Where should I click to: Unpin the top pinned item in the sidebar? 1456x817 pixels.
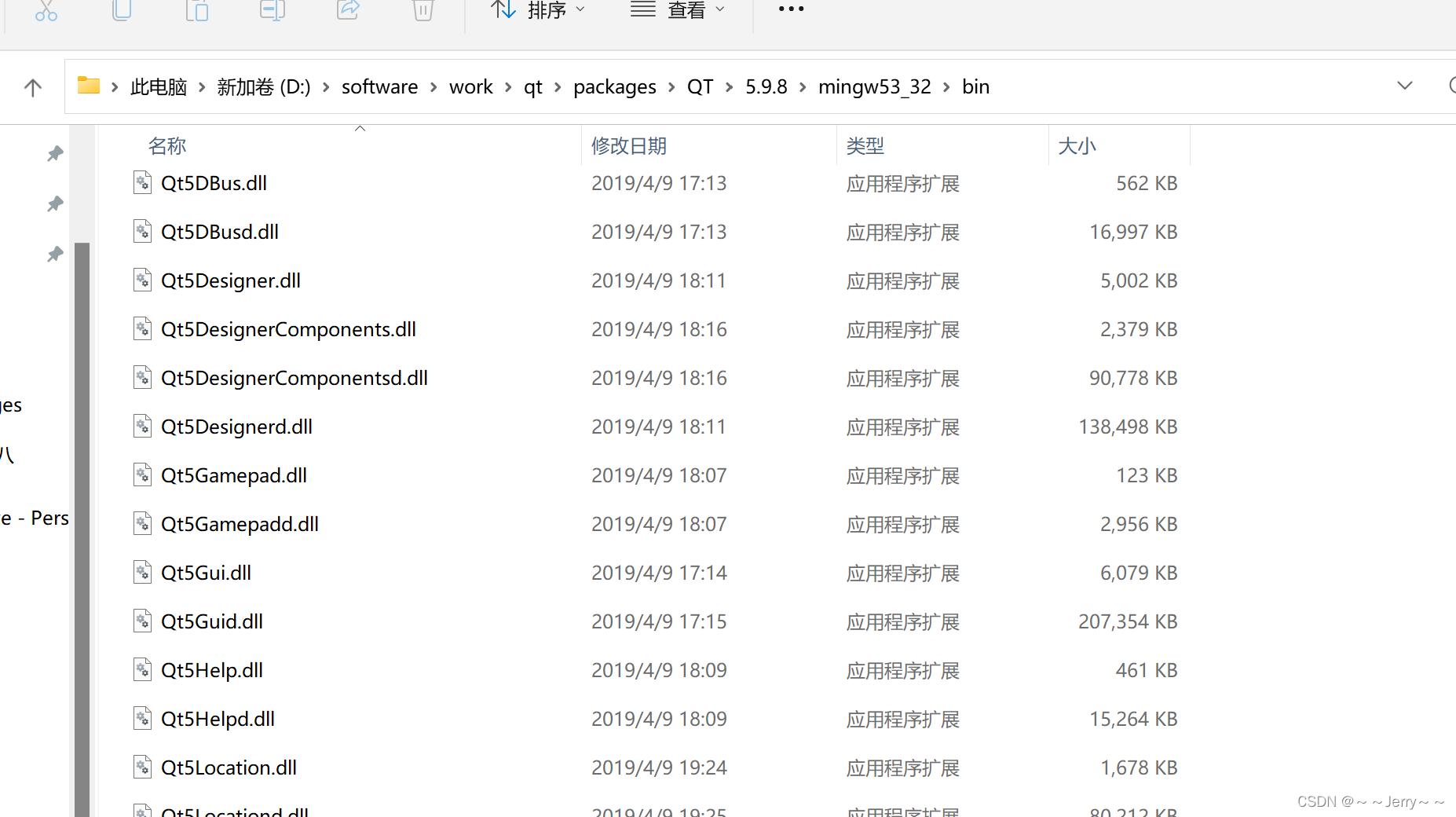point(55,153)
